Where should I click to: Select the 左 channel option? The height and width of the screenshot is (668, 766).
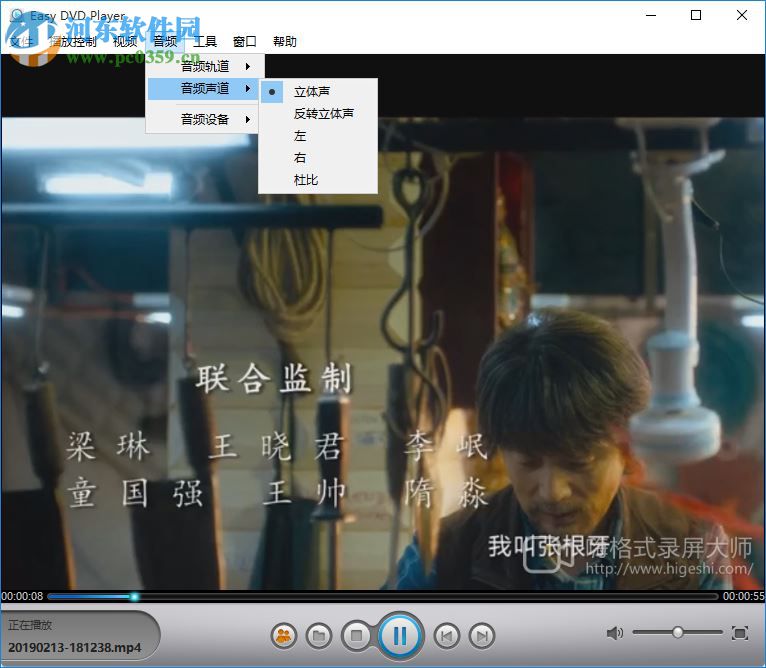[x=318, y=136]
